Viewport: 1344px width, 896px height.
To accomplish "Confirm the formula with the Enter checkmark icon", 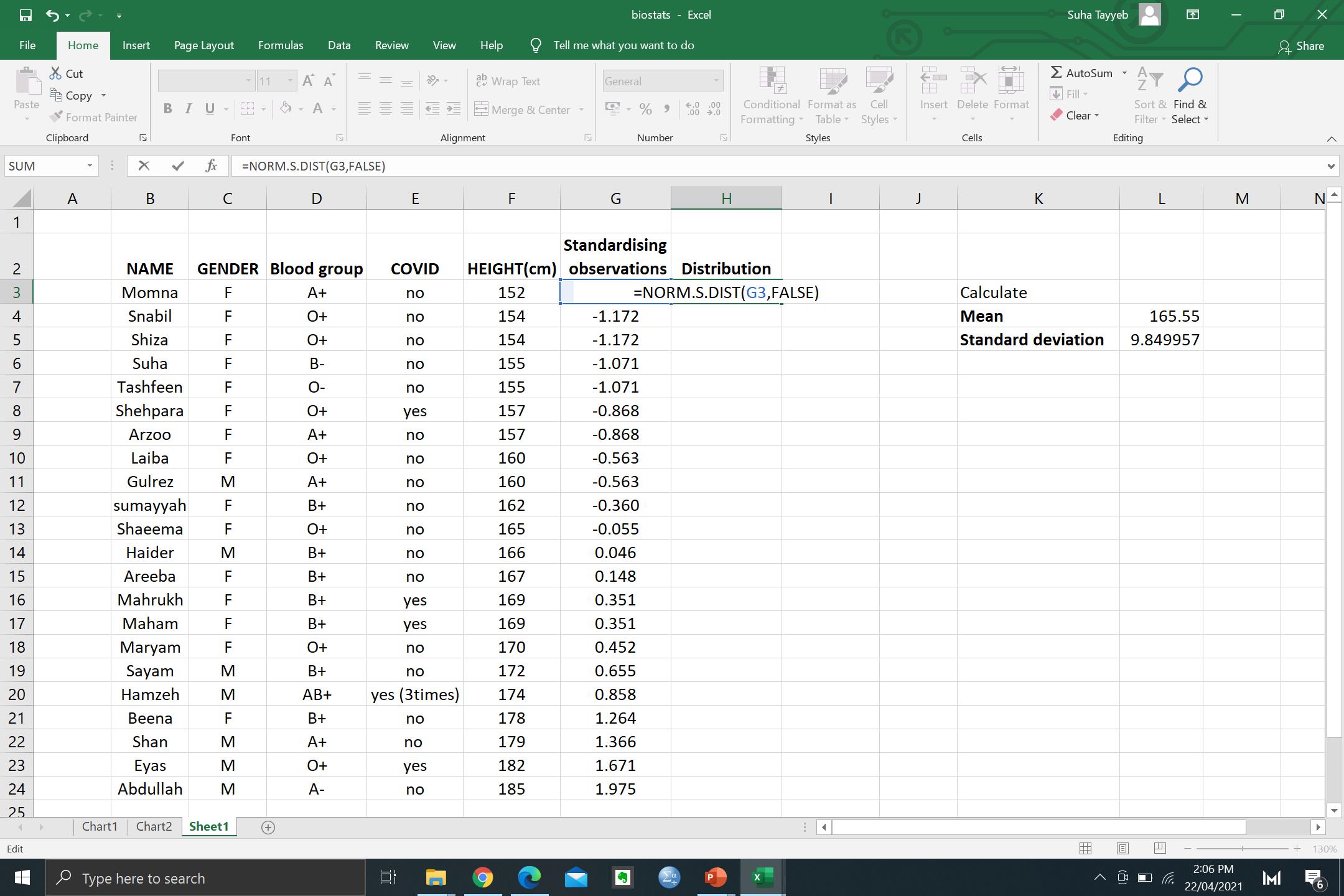I will tap(178, 166).
